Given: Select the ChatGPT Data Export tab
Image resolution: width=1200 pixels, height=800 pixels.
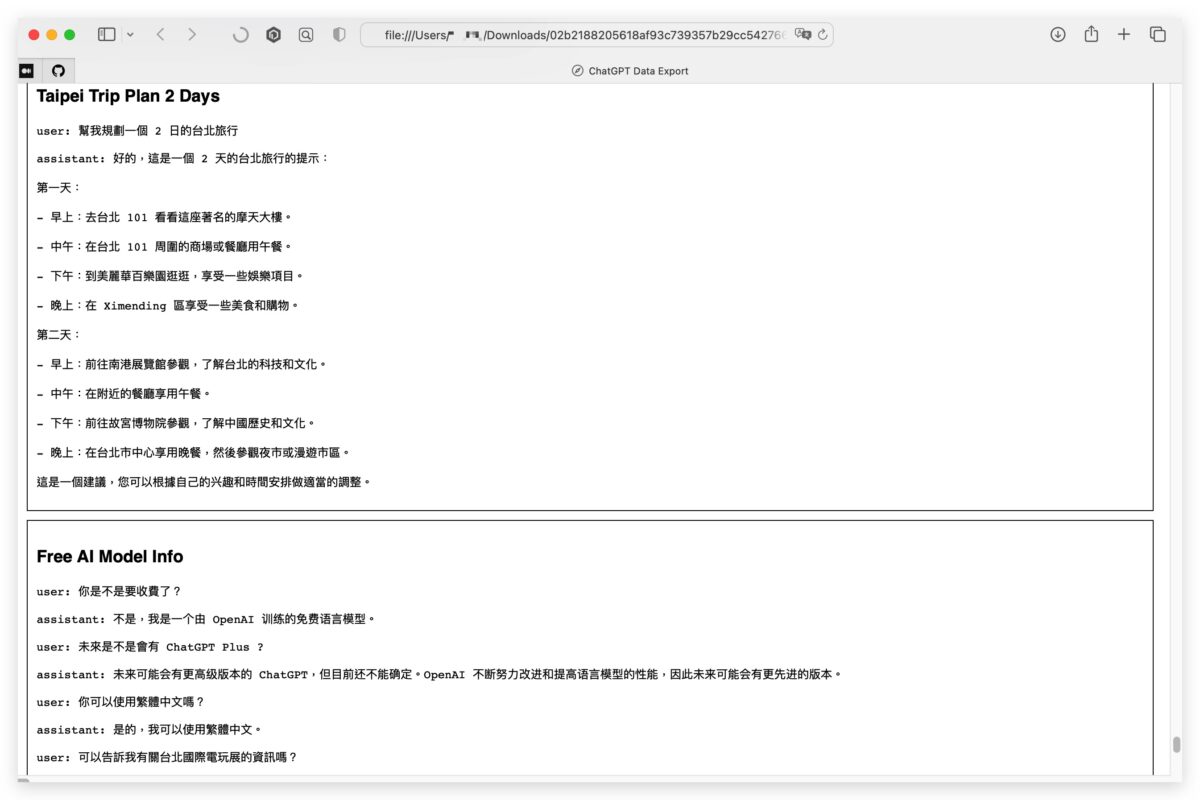Looking at the screenshot, I should tap(630, 71).
